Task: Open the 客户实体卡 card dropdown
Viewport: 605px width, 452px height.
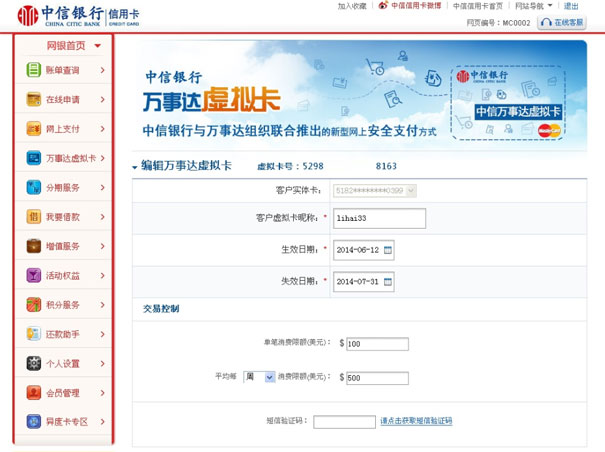Action: pyautogui.click(x=411, y=189)
